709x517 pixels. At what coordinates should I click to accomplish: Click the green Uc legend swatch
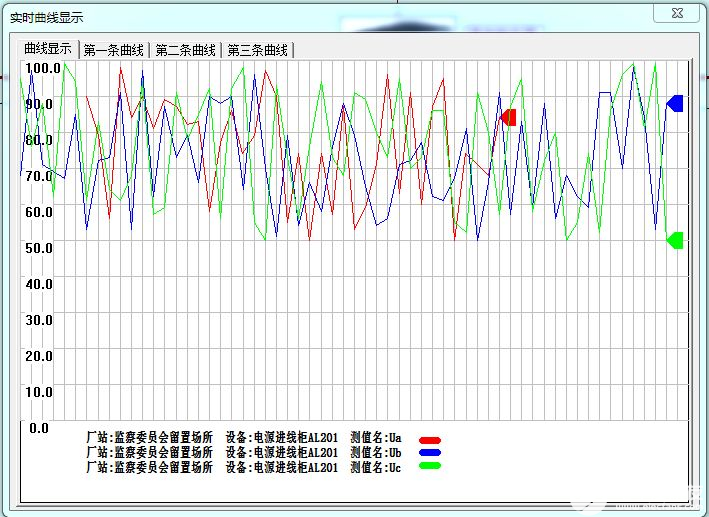(430, 465)
